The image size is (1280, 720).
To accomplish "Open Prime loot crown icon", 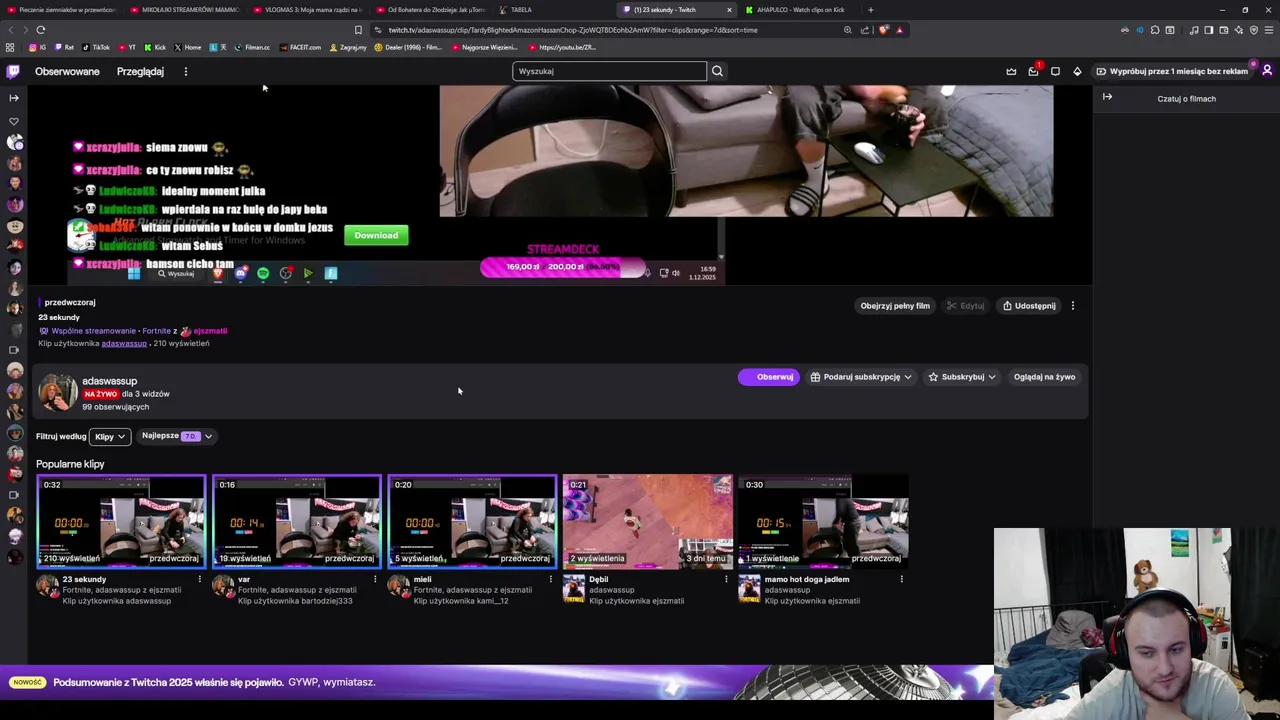I will point(1011,71).
